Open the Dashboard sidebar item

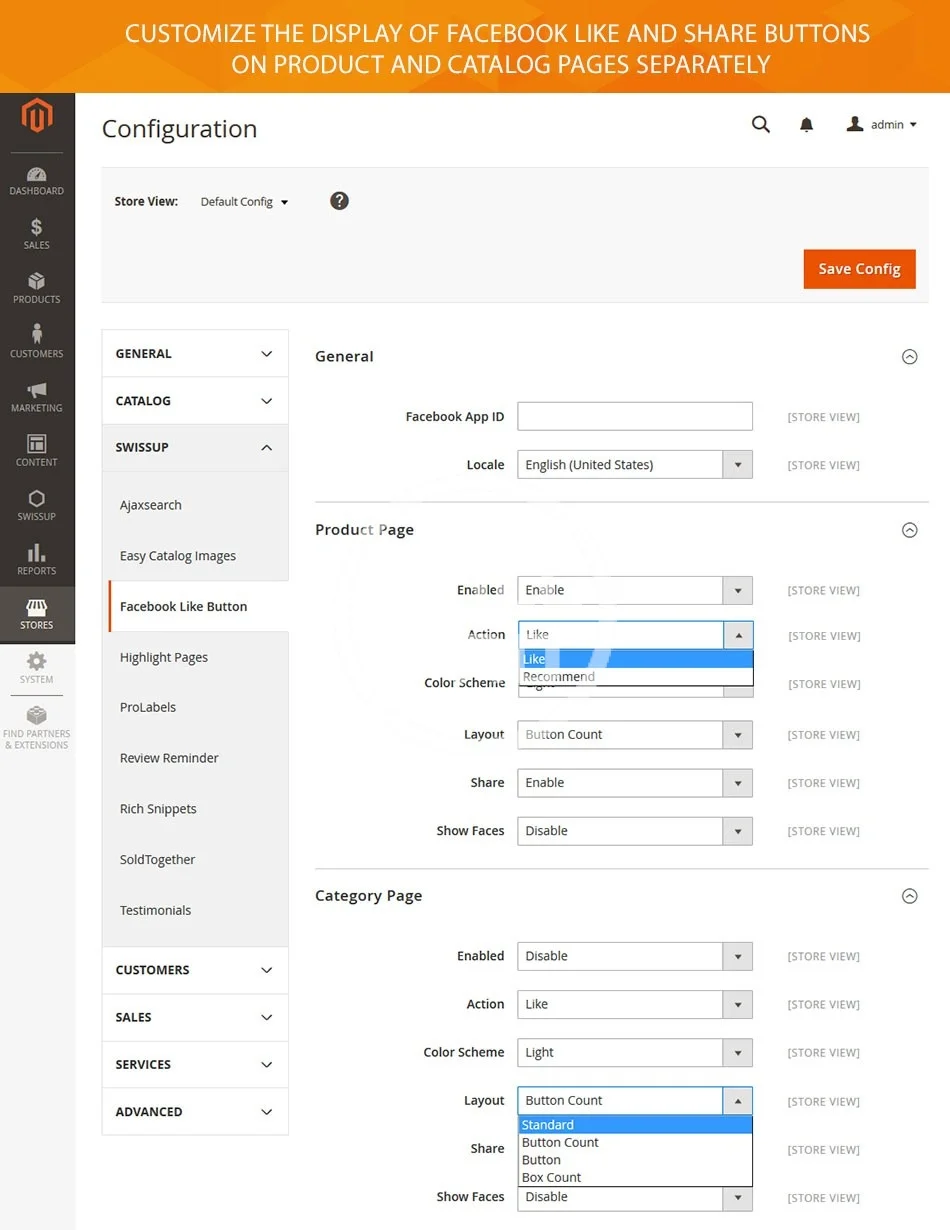pyautogui.click(x=37, y=180)
